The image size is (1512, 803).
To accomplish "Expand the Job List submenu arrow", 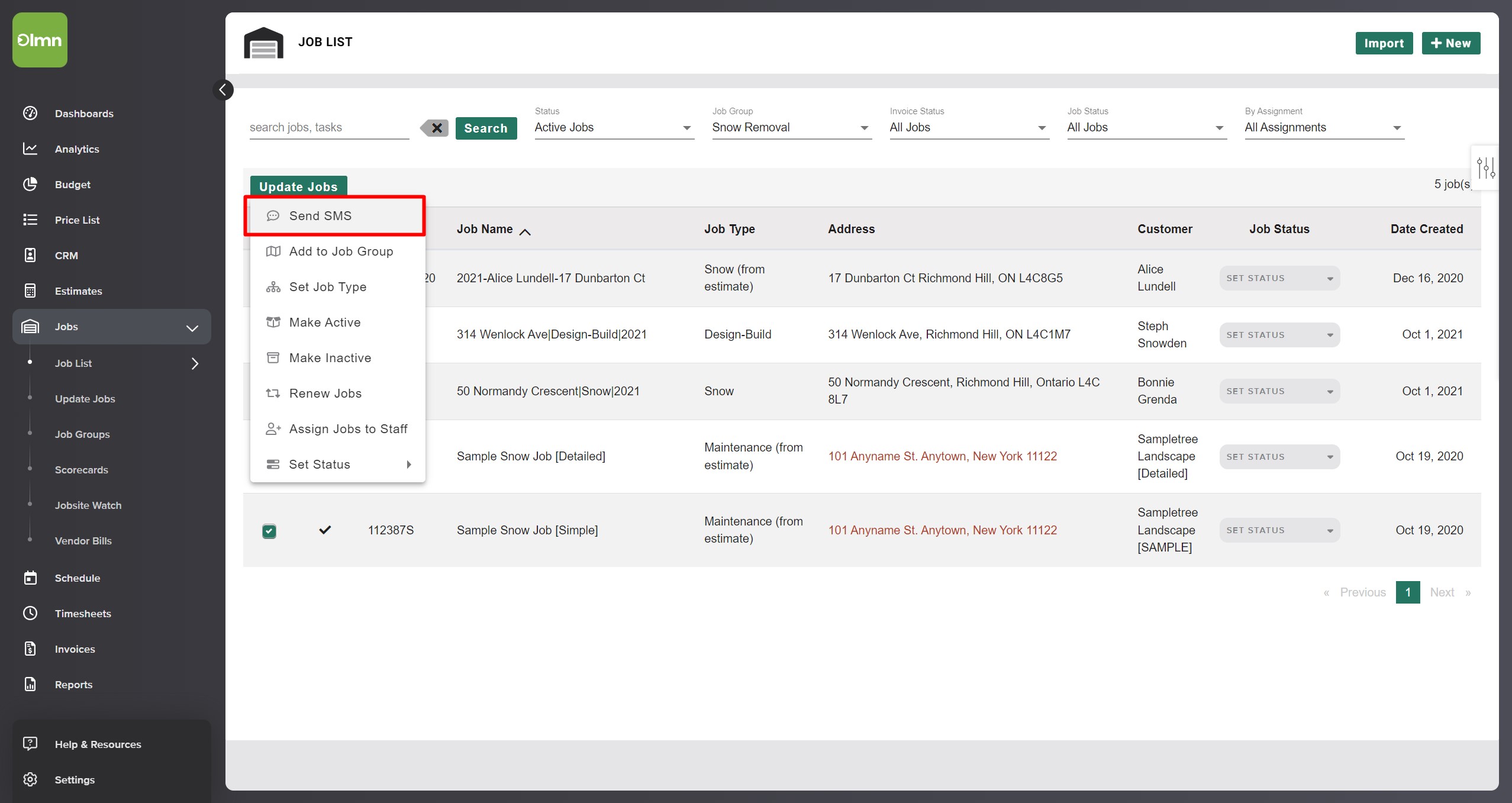I will 195,363.
